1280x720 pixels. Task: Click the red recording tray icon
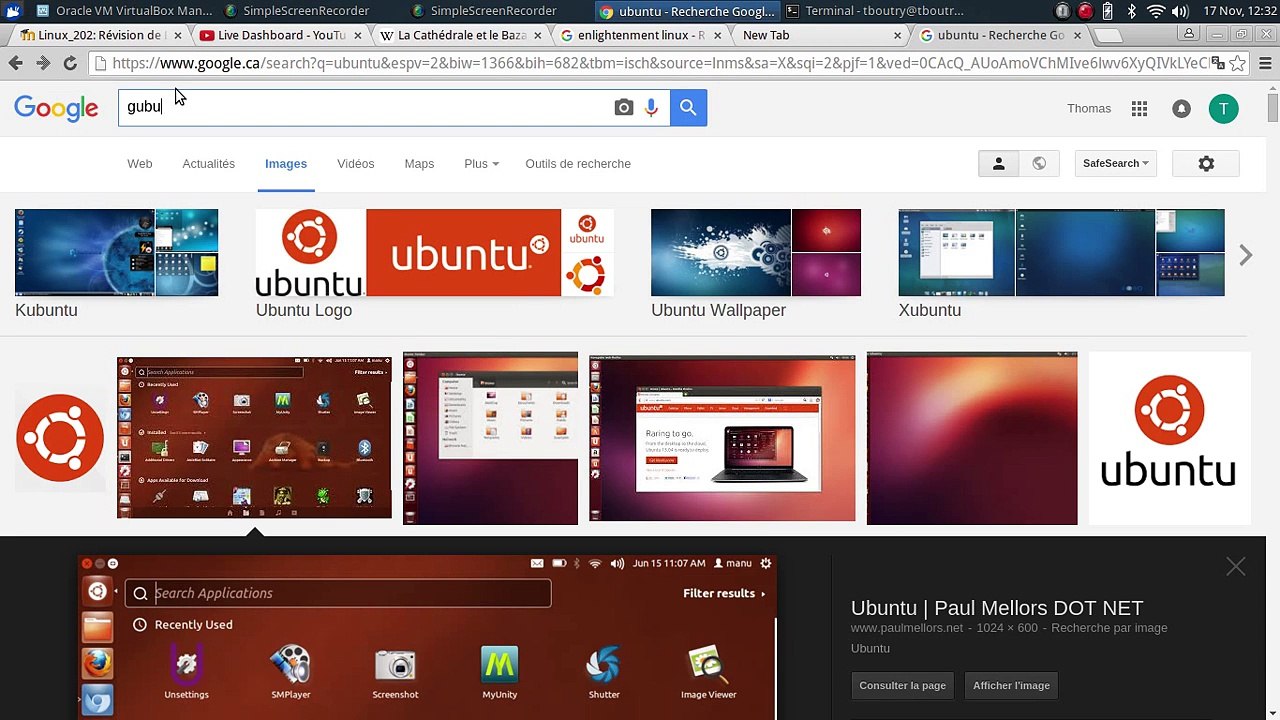(1085, 11)
